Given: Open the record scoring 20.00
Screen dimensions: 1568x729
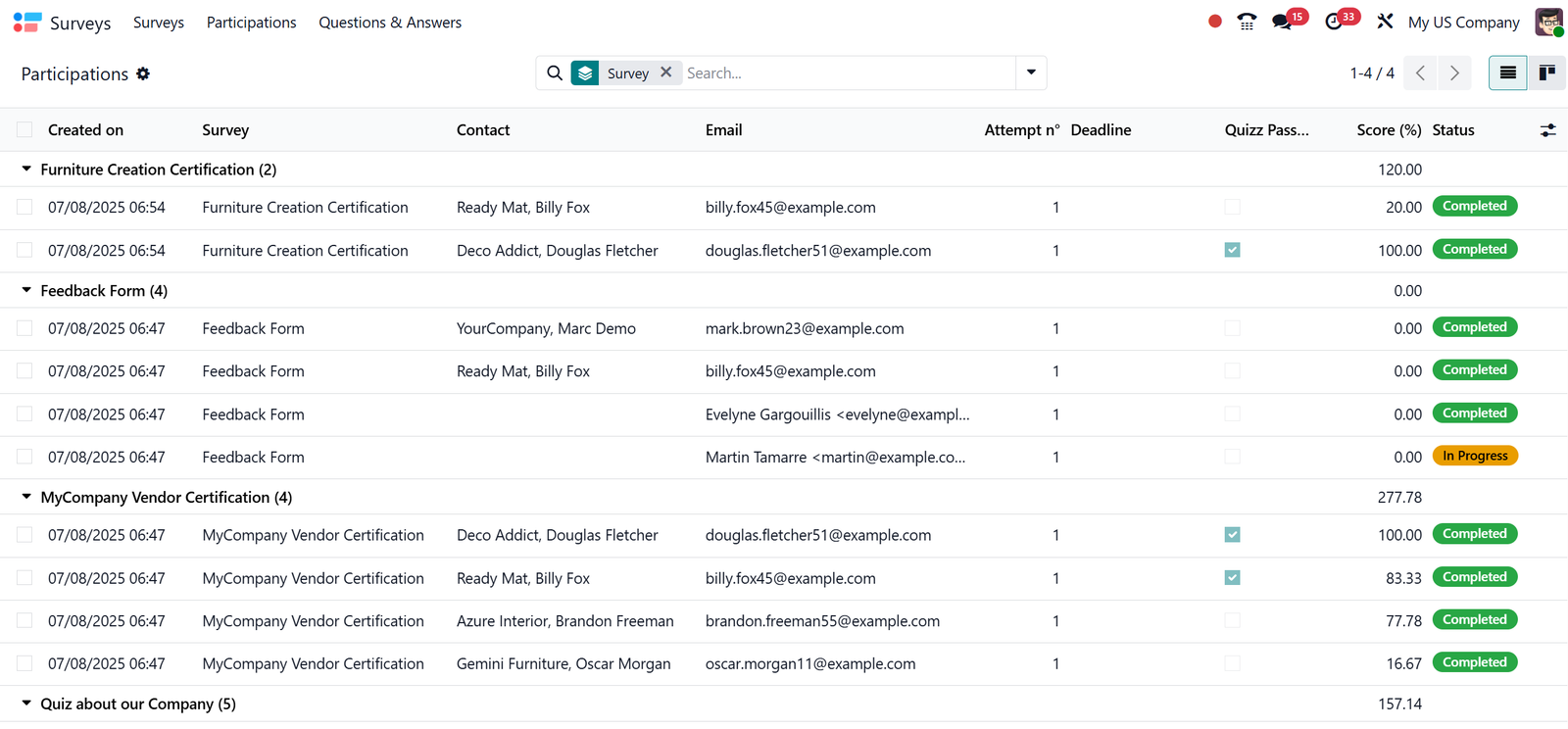Looking at the screenshot, I should click(1403, 207).
